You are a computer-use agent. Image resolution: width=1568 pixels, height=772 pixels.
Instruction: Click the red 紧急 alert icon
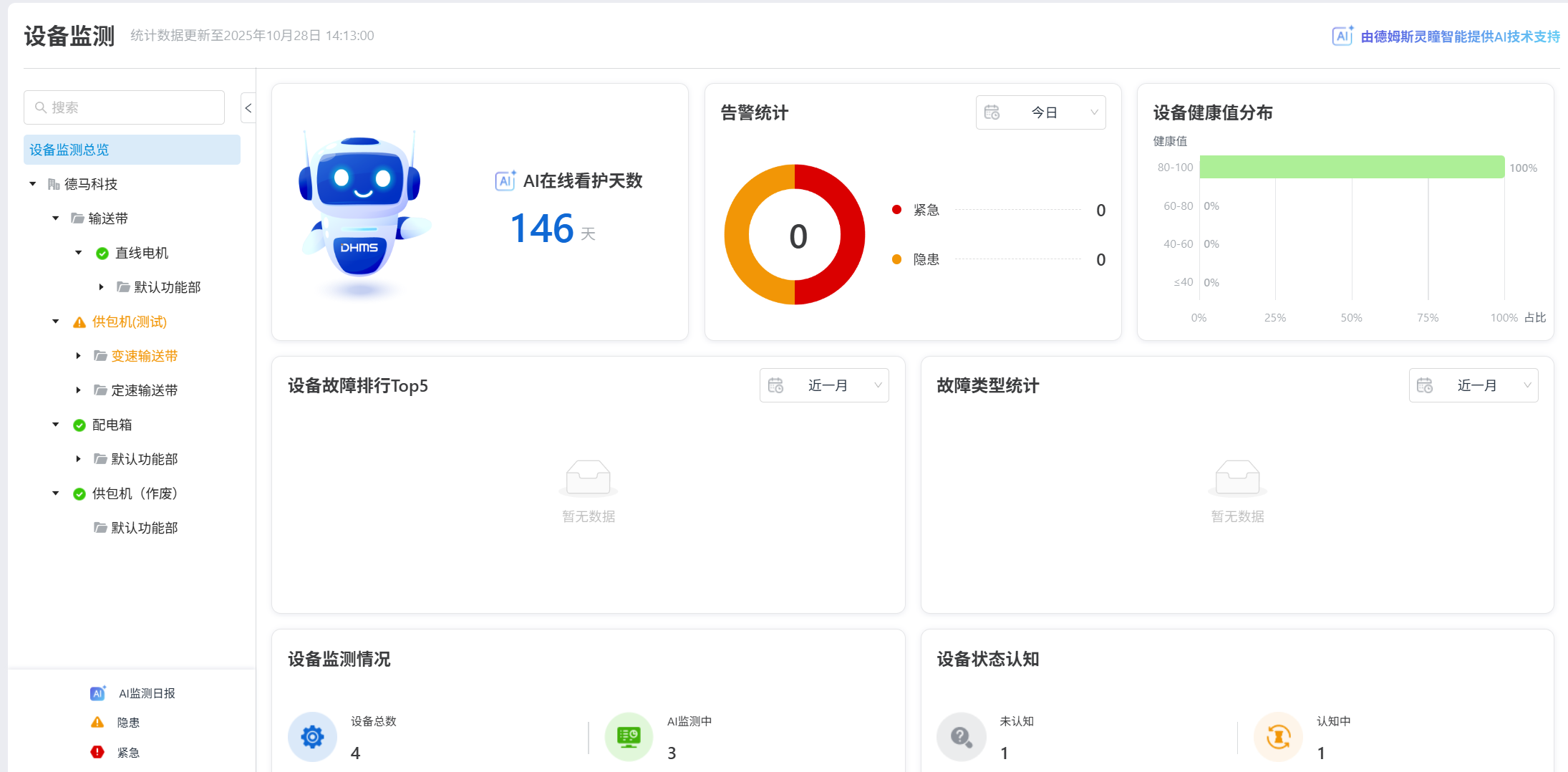97,752
